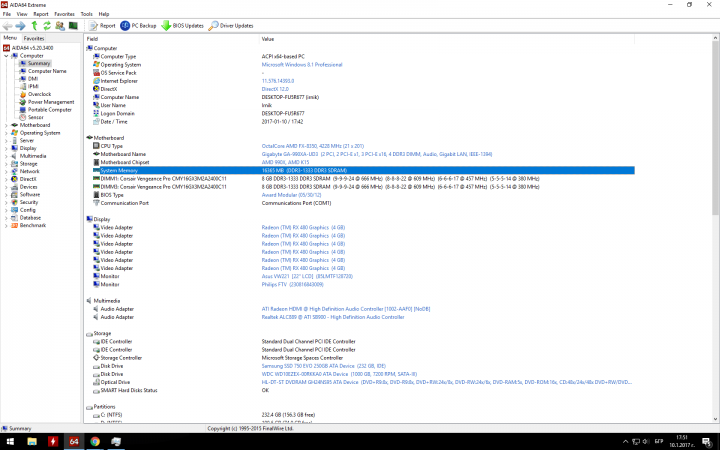Screen dimensions: 720x450
Task: Open Chrome from the taskbar
Action: coord(95,441)
